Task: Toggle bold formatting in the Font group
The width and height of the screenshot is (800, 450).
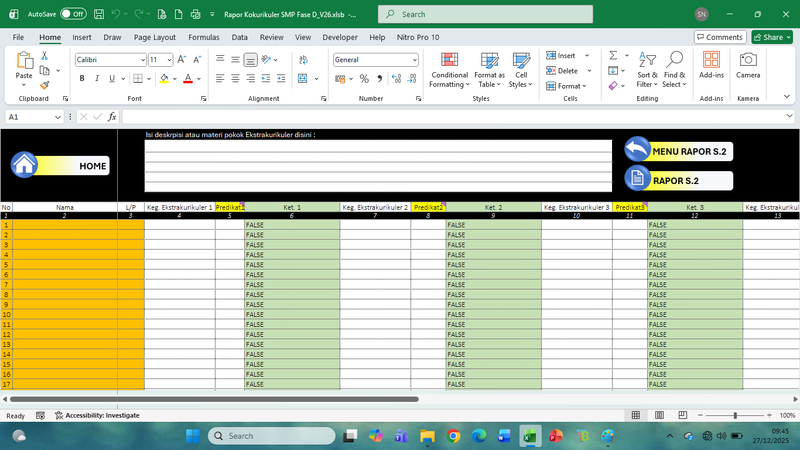Action: click(x=81, y=78)
